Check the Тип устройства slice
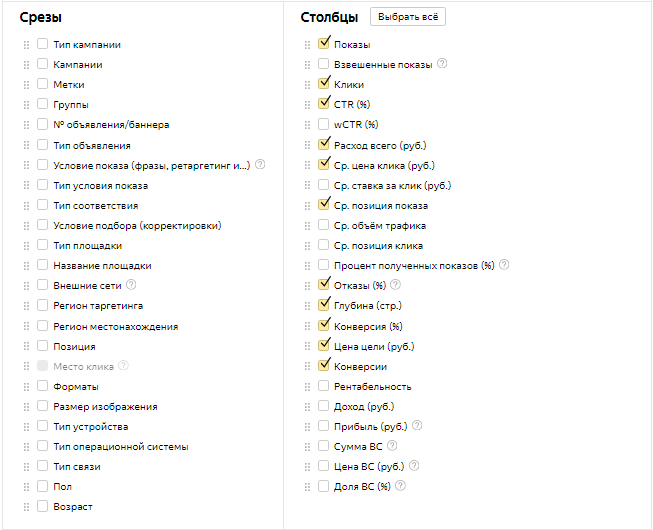653x530 pixels. point(42,425)
